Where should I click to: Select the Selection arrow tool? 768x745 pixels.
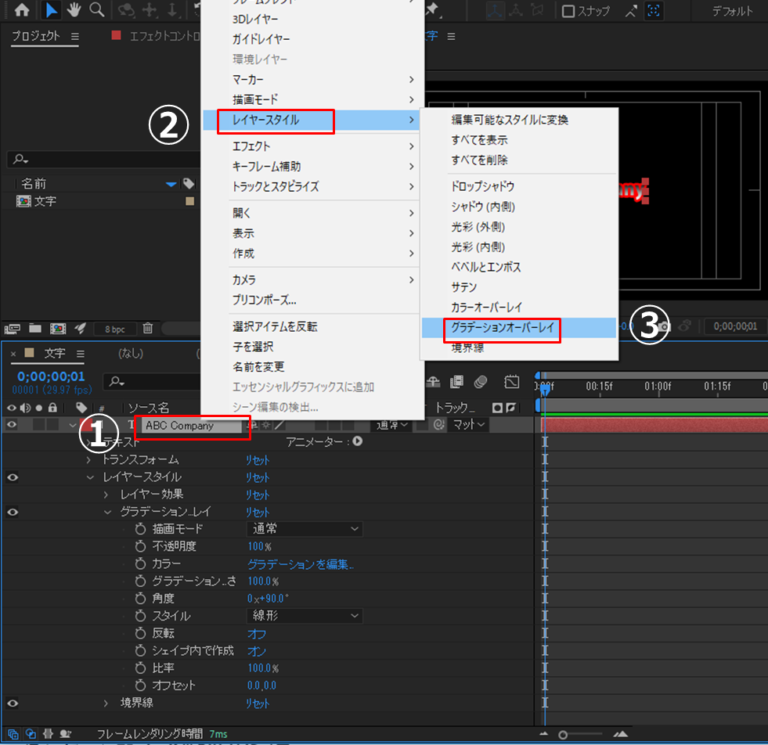[x=51, y=10]
